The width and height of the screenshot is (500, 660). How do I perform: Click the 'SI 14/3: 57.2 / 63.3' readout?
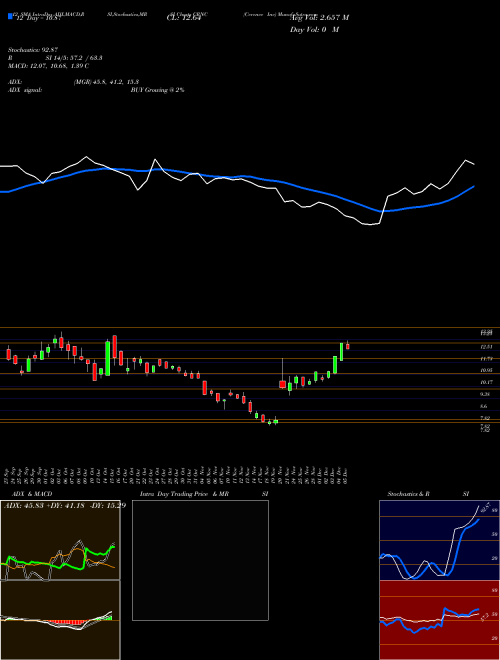tap(74, 58)
